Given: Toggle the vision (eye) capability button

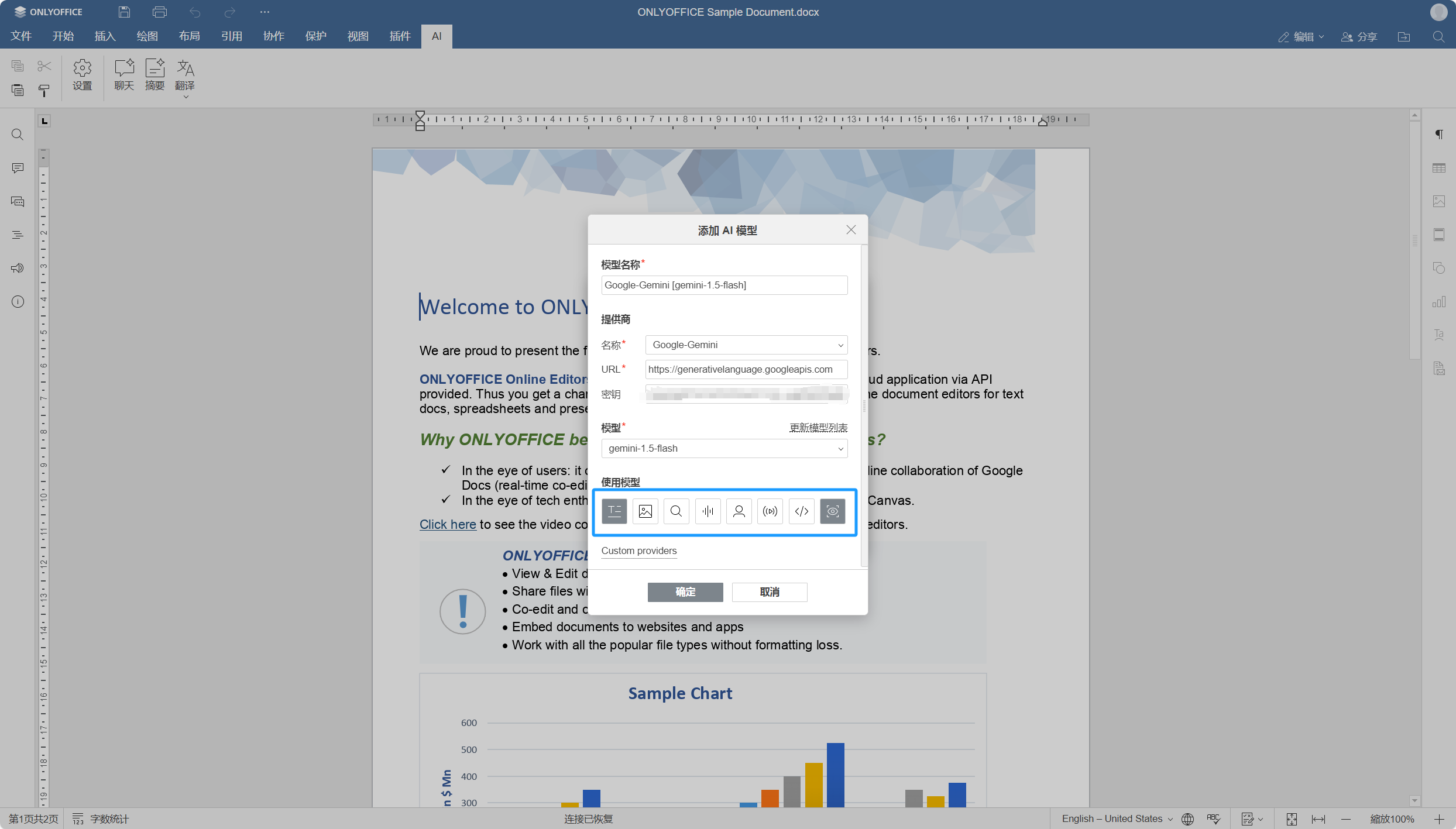Looking at the screenshot, I should point(832,511).
